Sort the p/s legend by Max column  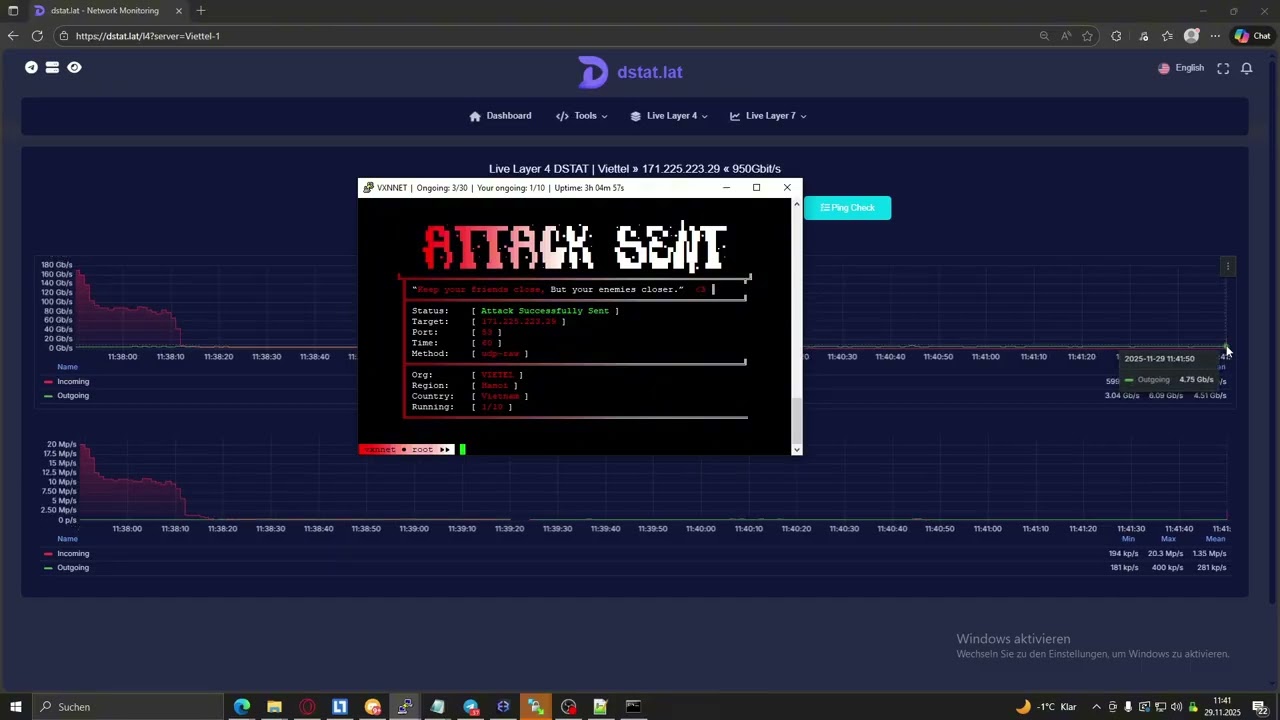(1168, 539)
